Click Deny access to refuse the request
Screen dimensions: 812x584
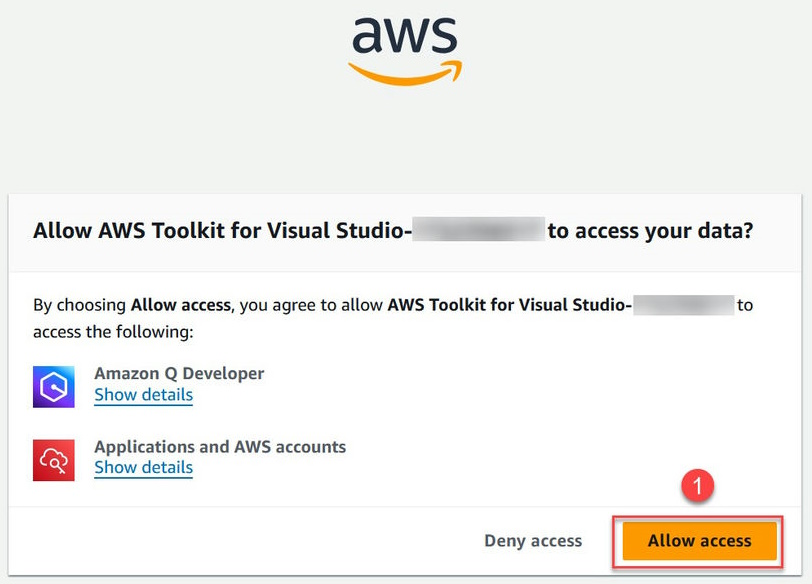(533, 540)
